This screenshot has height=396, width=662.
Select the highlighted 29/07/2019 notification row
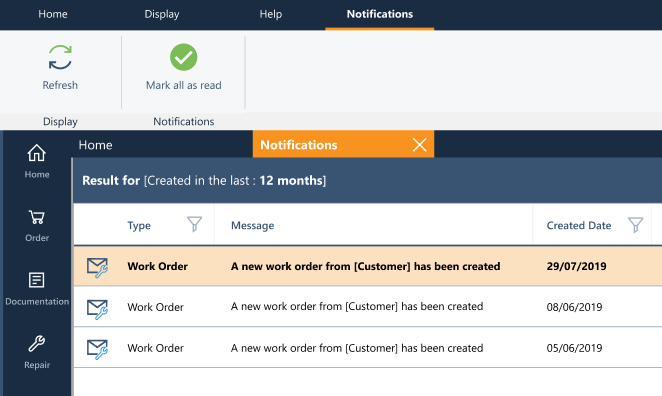click(368, 266)
